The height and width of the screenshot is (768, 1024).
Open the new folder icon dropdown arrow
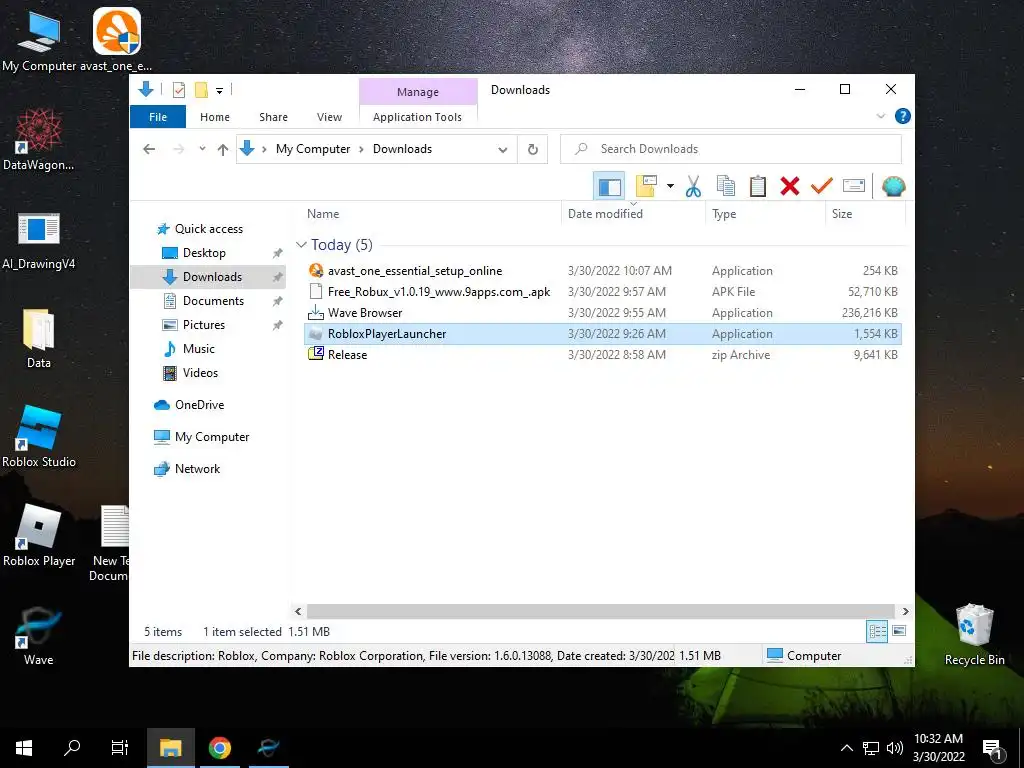tap(670, 186)
